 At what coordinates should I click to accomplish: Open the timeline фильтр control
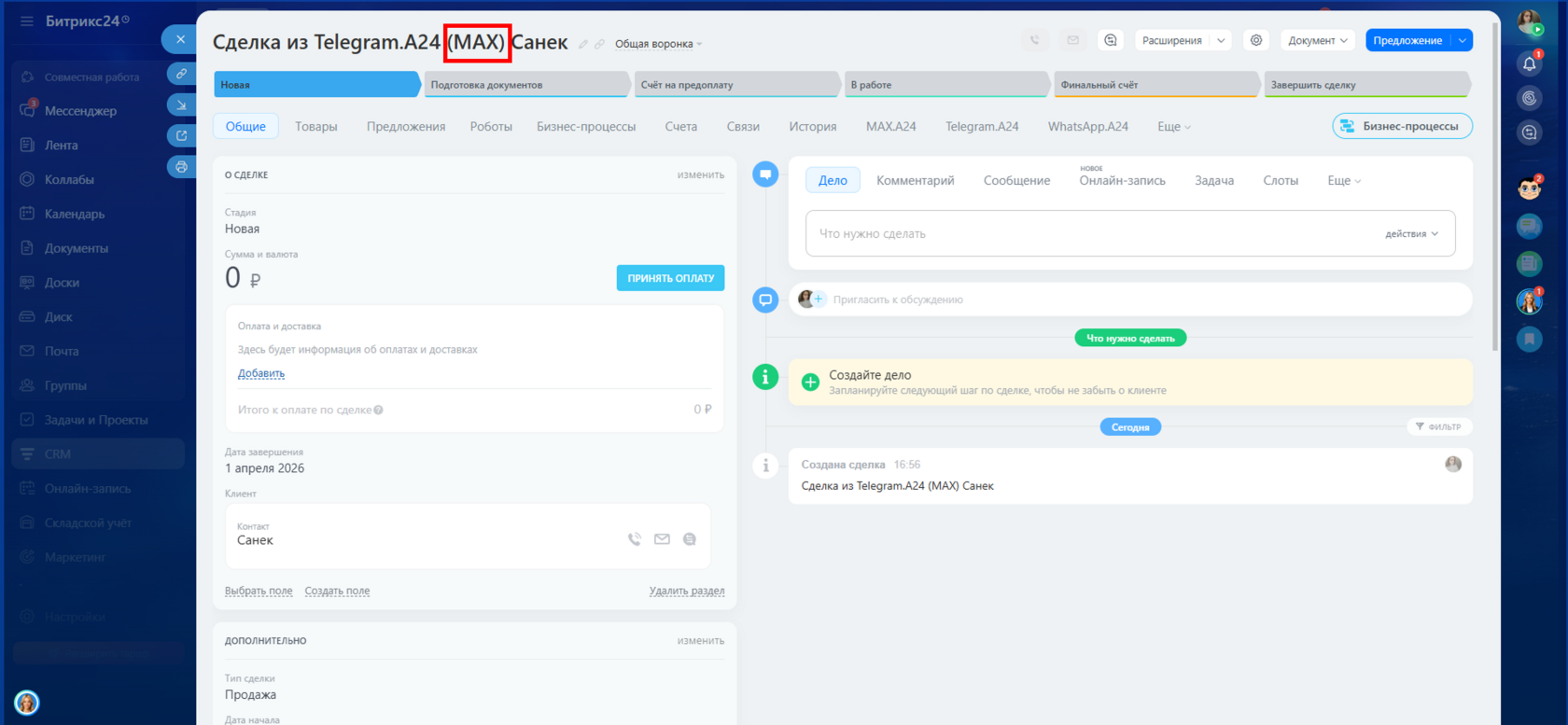[x=1438, y=426]
